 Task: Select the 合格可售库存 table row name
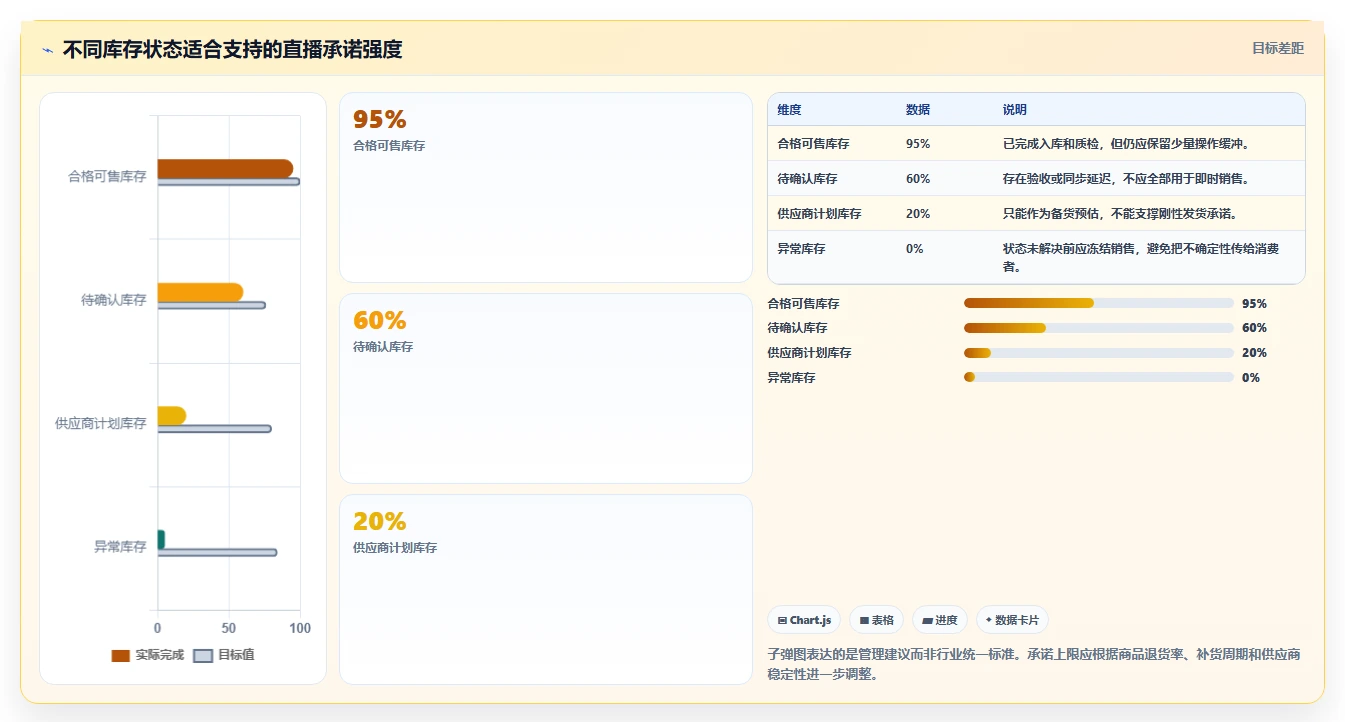[813, 144]
